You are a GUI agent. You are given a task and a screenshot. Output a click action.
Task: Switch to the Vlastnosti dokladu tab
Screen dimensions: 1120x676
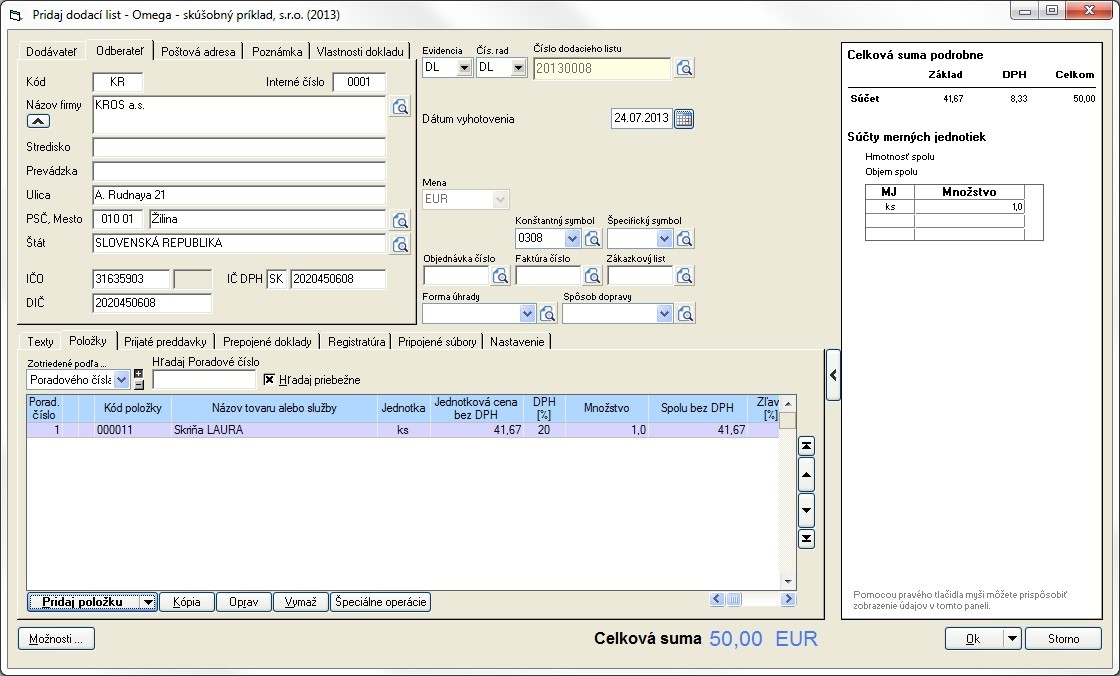pyautogui.click(x=360, y=51)
